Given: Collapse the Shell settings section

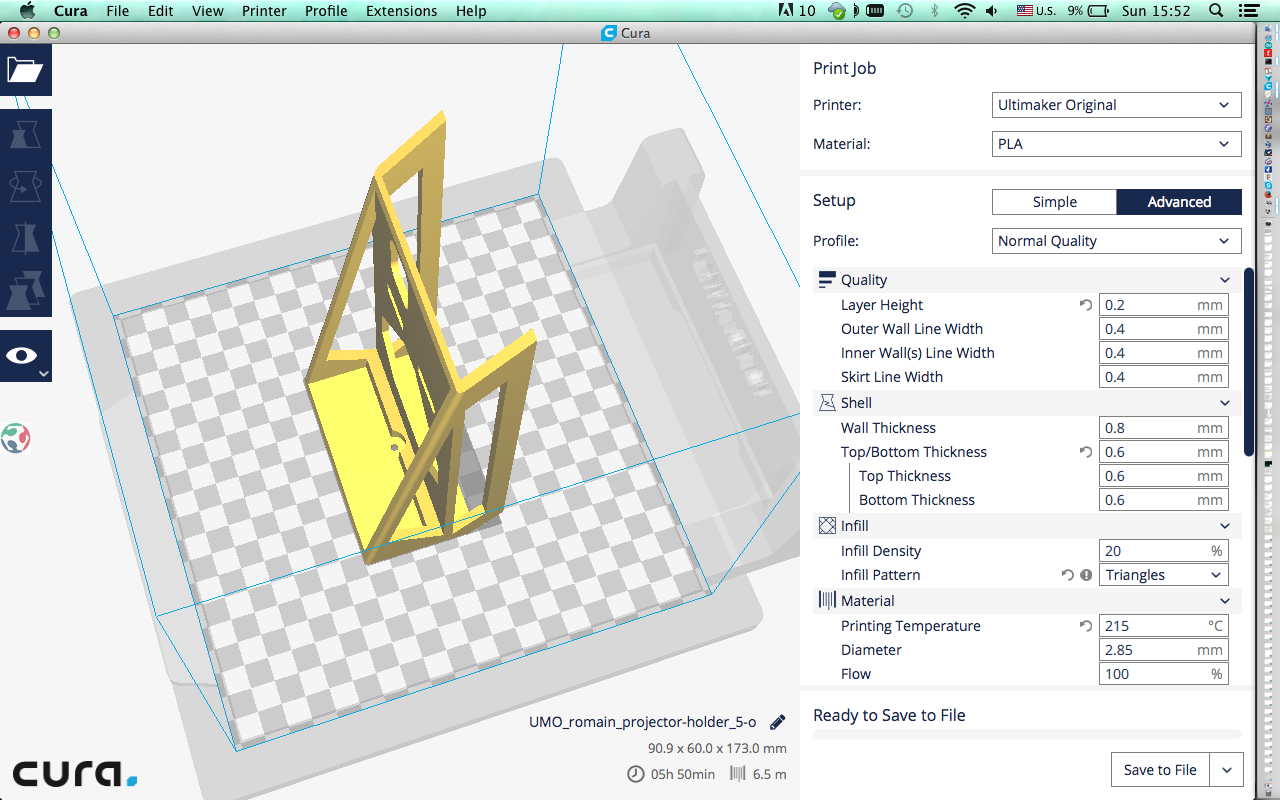Looking at the screenshot, I should (x=1224, y=403).
